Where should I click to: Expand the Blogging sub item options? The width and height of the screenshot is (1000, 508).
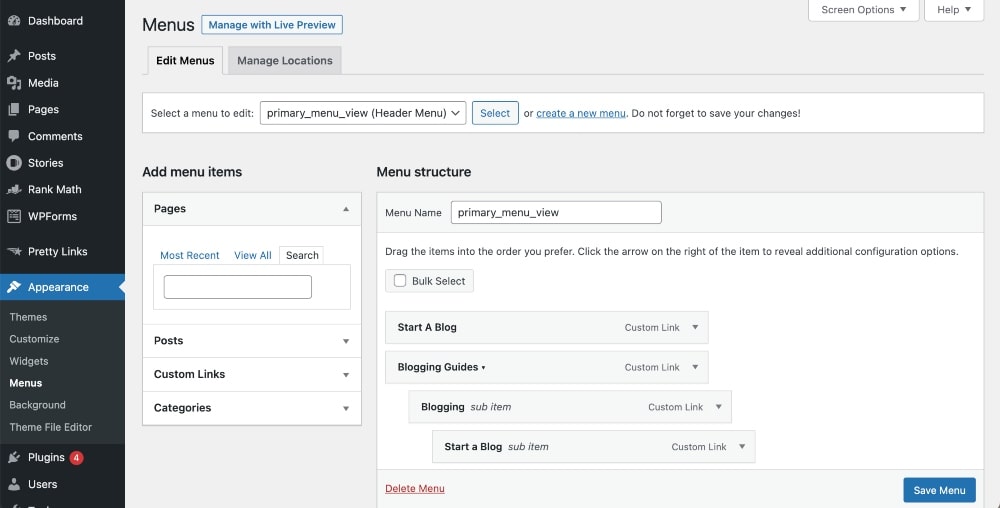(x=719, y=407)
